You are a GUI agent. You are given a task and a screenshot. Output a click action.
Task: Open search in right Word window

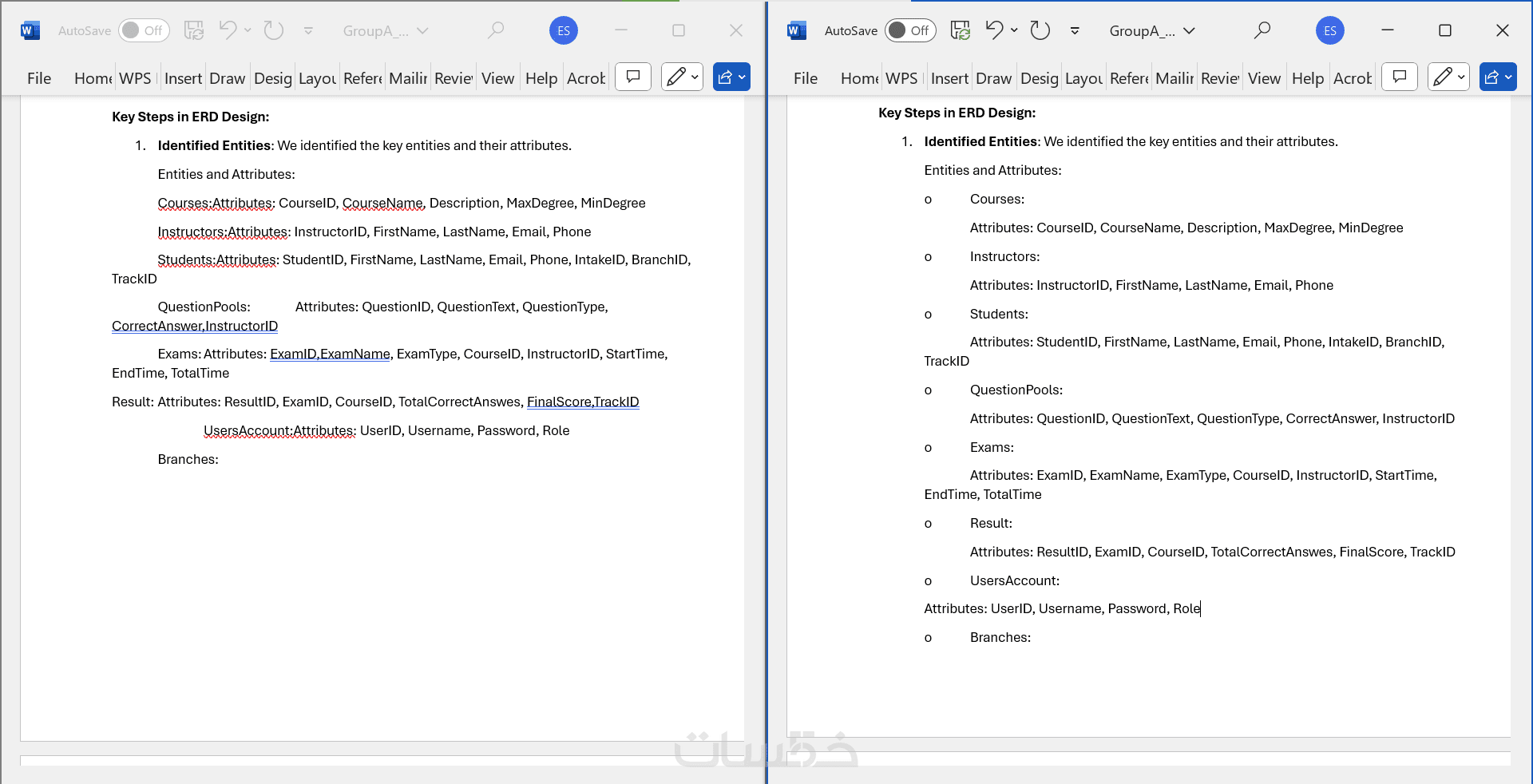1262,30
